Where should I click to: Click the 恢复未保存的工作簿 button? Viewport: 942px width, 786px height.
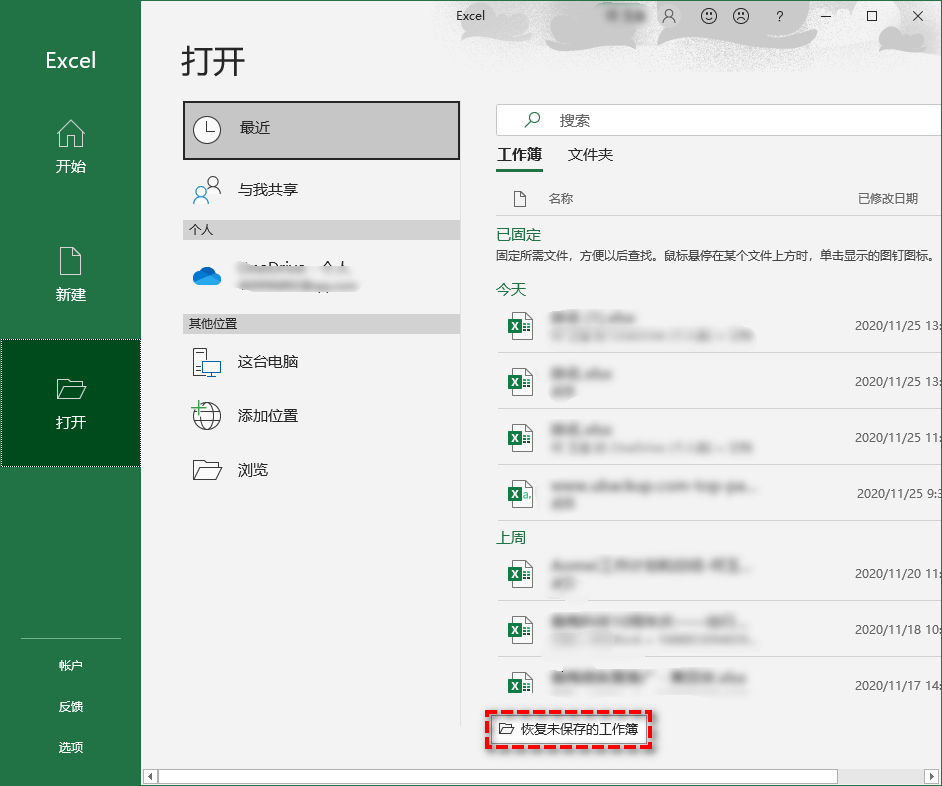click(568, 730)
